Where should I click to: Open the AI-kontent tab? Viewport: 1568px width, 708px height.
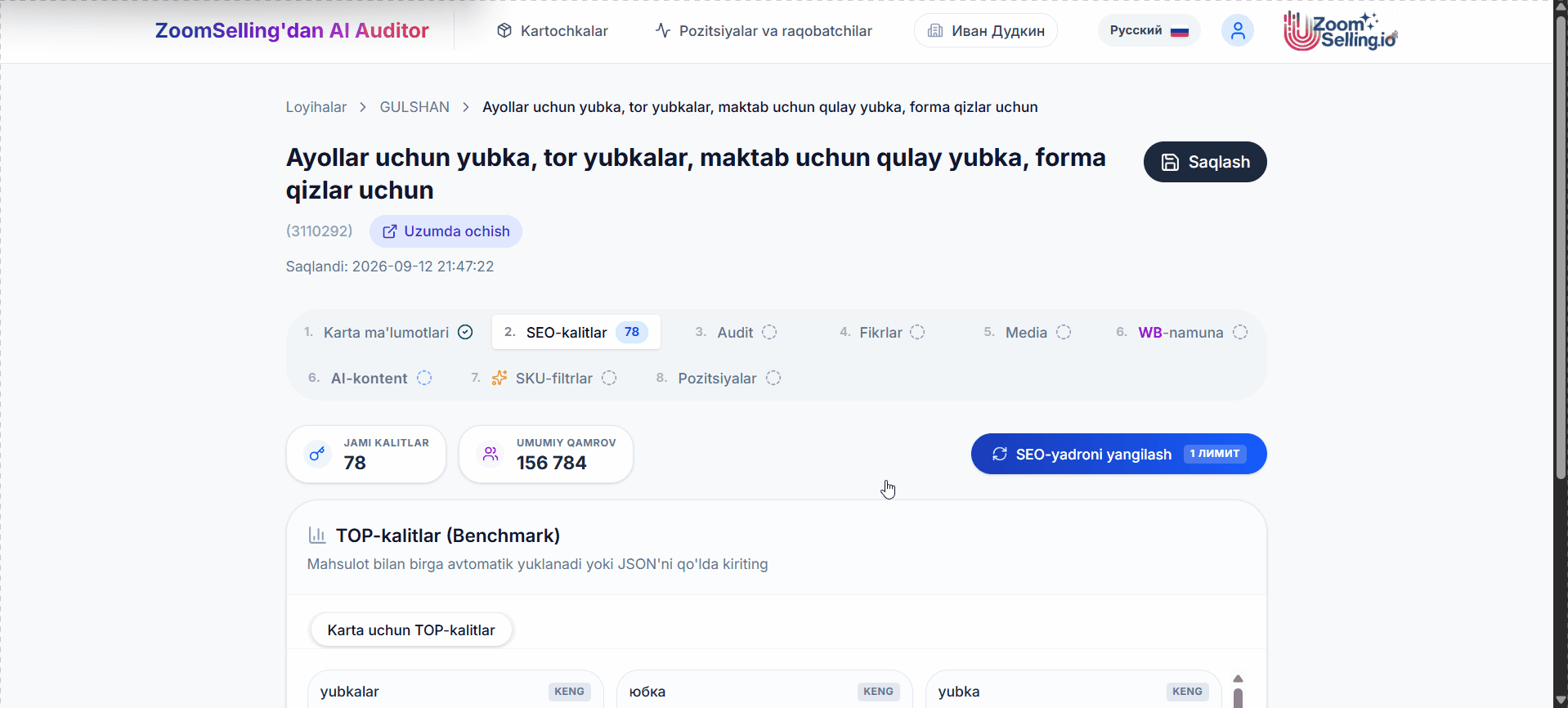point(370,378)
